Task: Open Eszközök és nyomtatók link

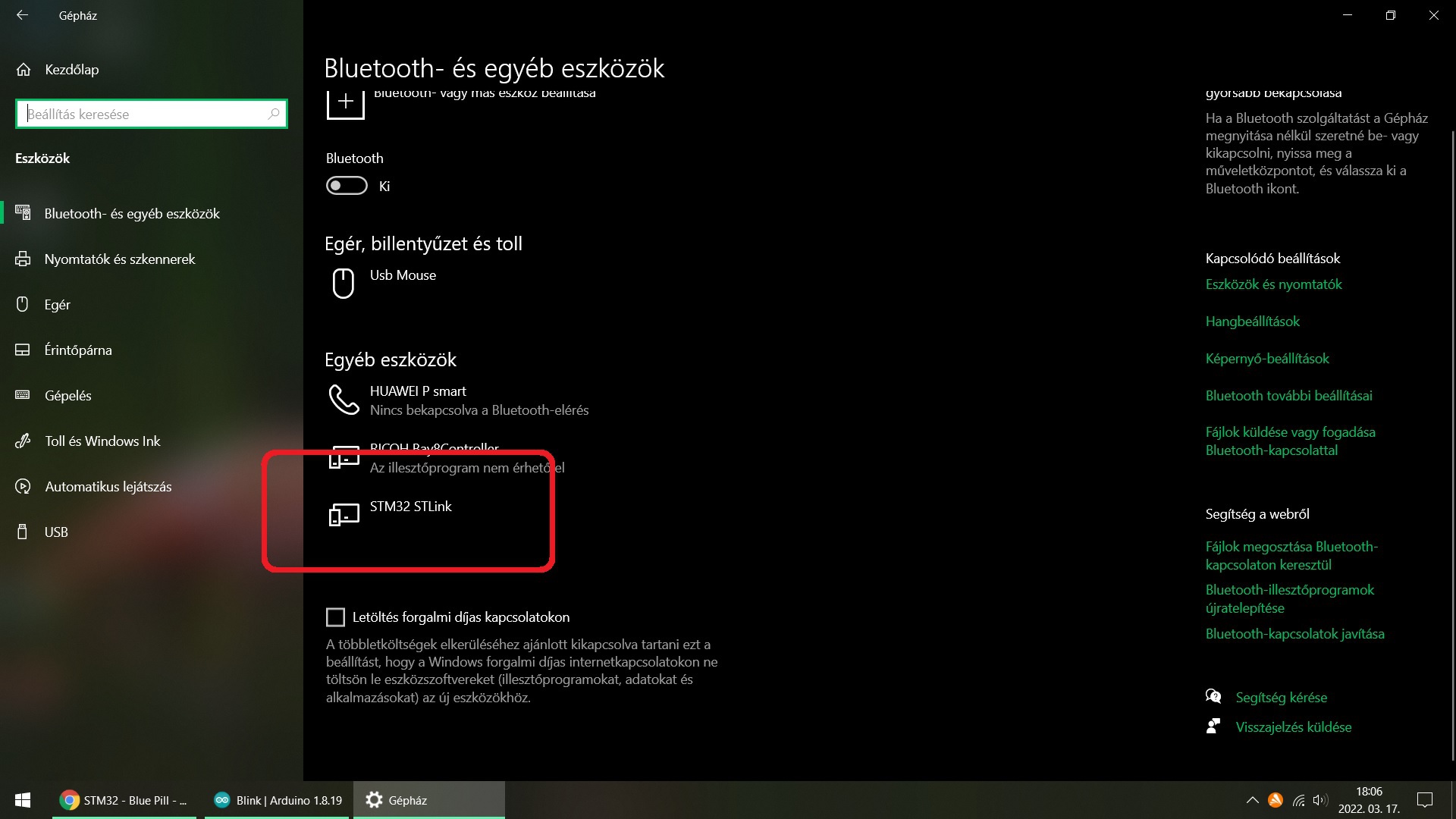Action: pos(1273,284)
